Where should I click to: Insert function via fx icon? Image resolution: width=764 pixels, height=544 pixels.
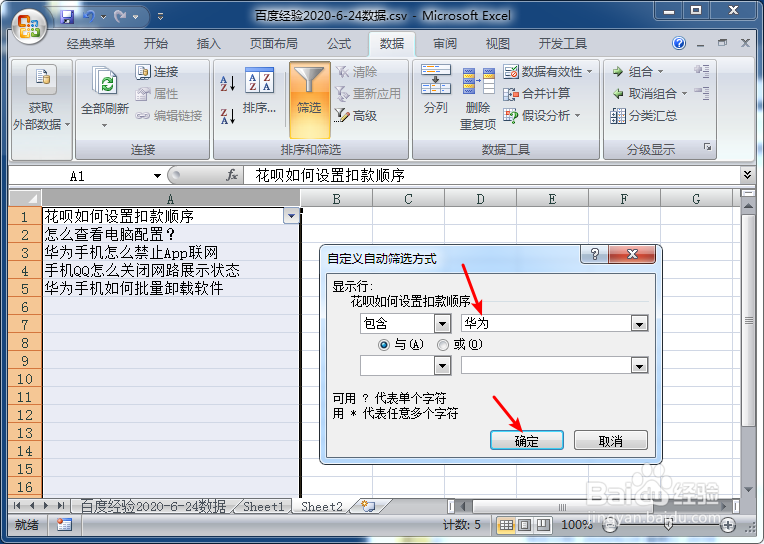[x=232, y=175]
